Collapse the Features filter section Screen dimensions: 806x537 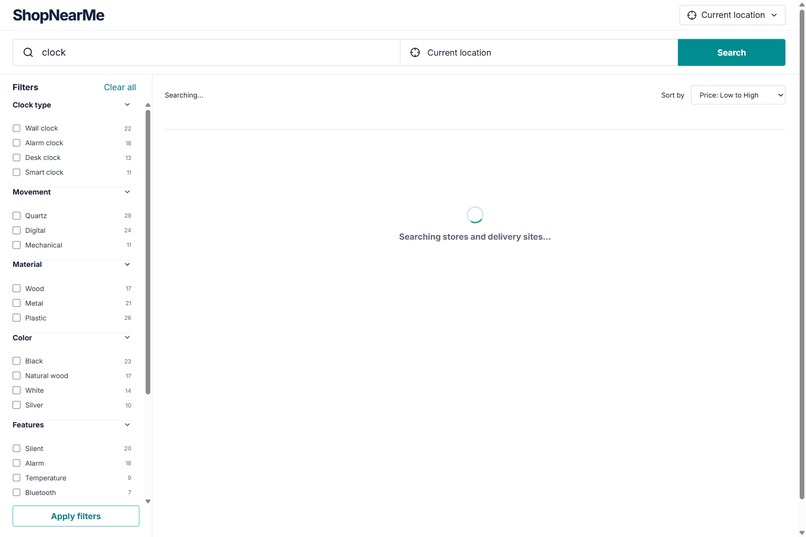coord(127,425)
